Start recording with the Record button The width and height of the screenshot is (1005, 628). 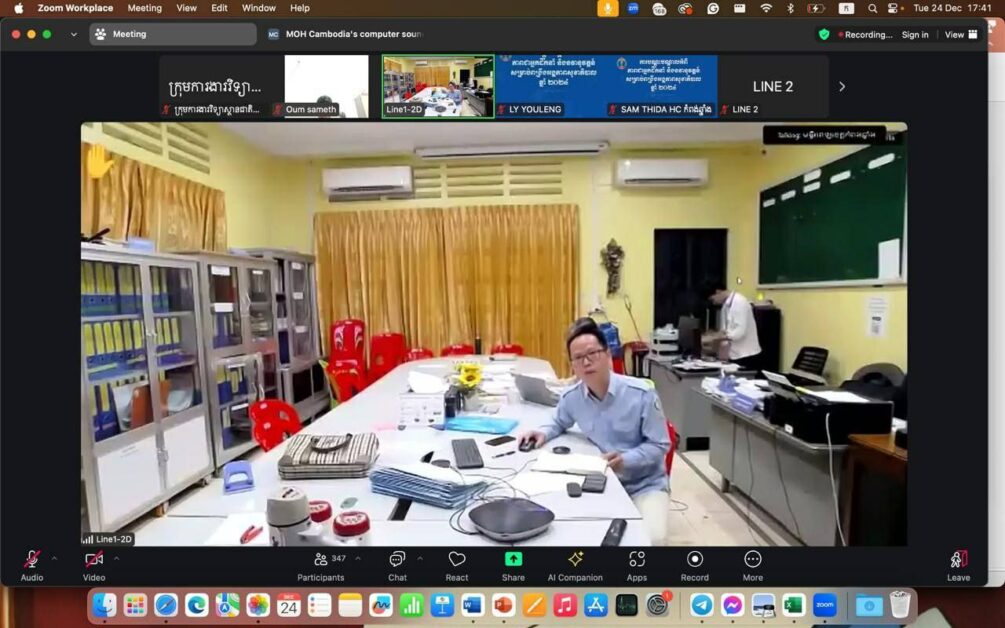coord(694,561)
